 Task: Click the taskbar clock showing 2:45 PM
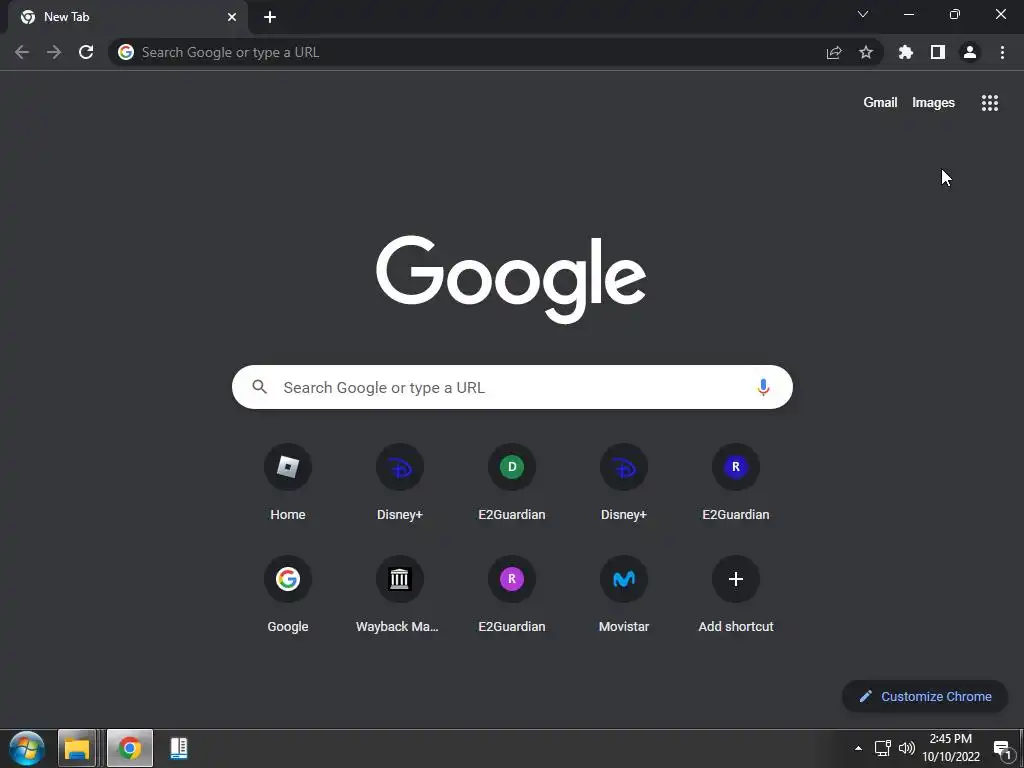coord(951,748)
